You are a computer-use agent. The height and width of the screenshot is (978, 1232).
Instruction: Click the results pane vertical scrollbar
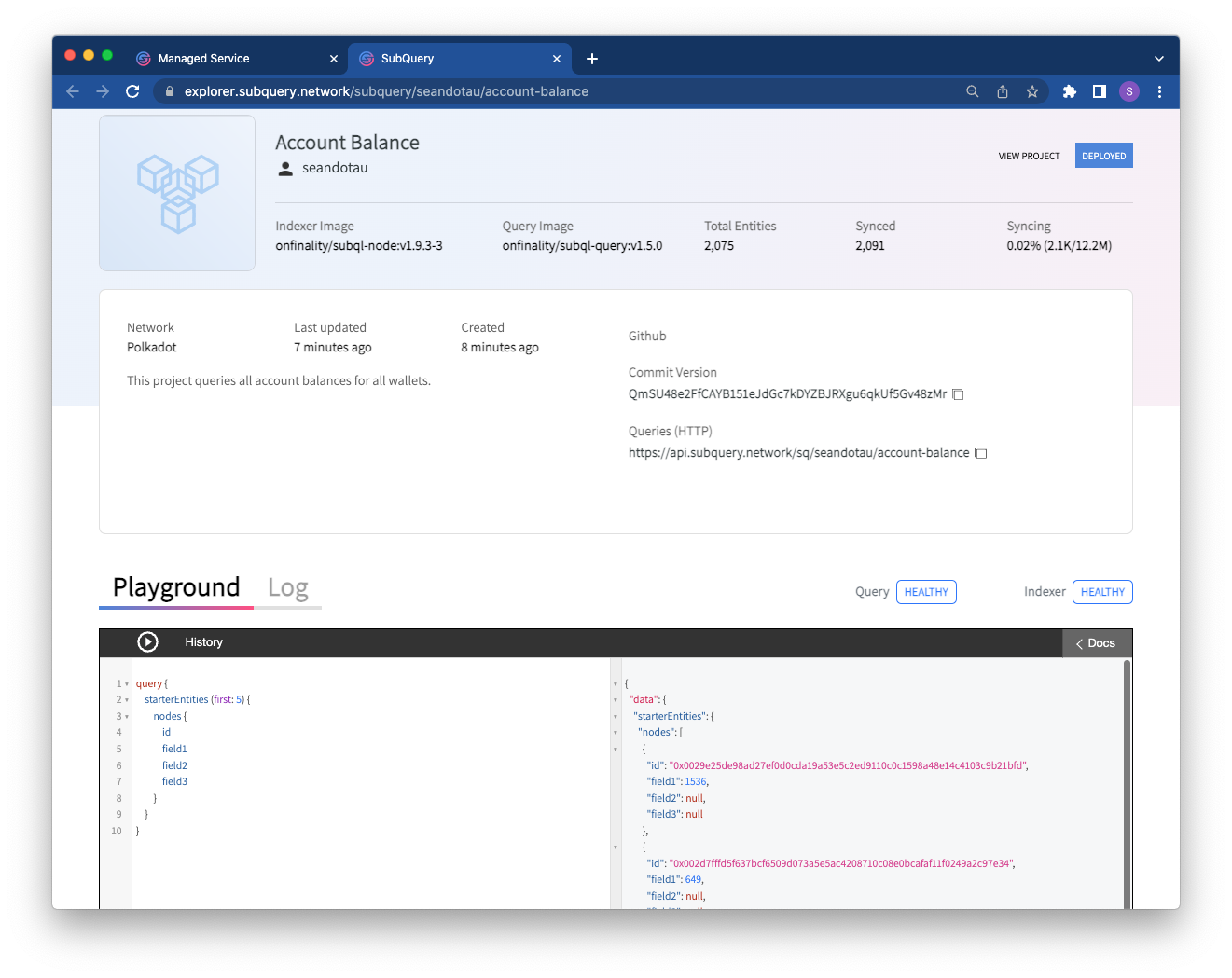[x=1127, y=783]
